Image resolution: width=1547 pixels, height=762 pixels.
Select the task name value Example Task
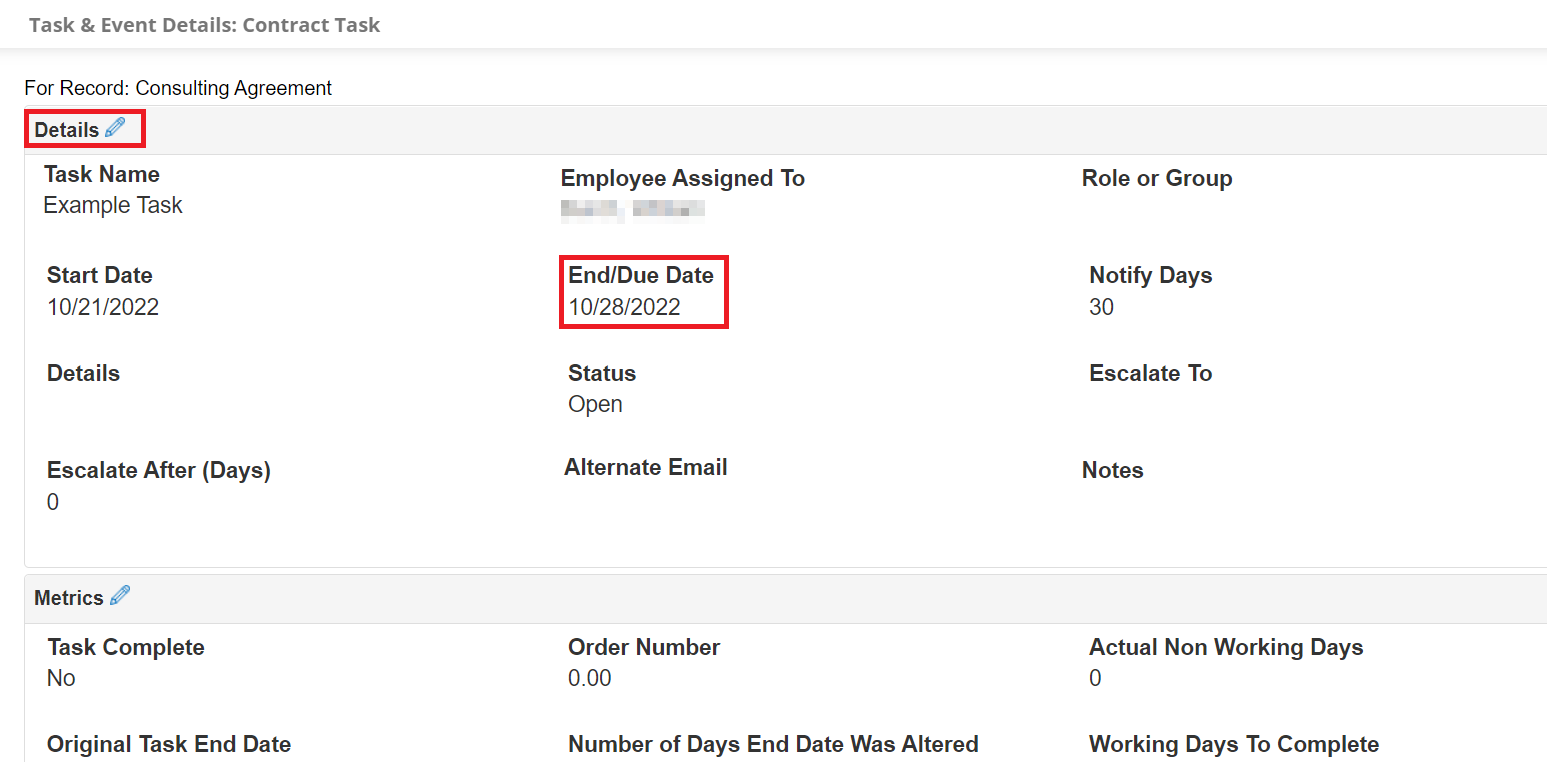pos(113,205)
